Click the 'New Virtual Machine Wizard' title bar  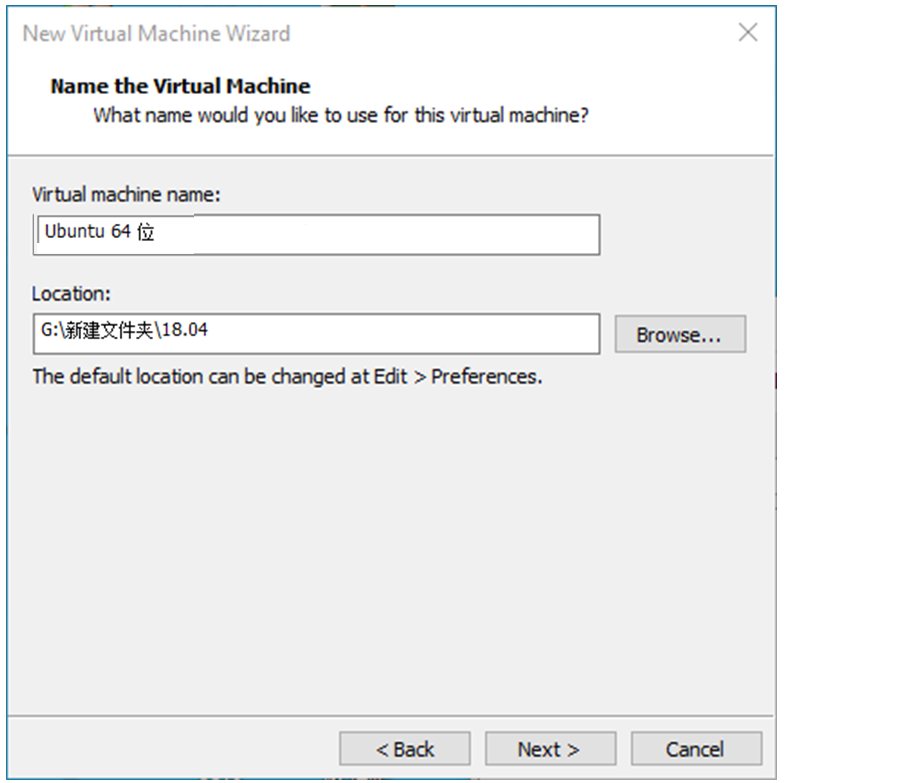156,33
